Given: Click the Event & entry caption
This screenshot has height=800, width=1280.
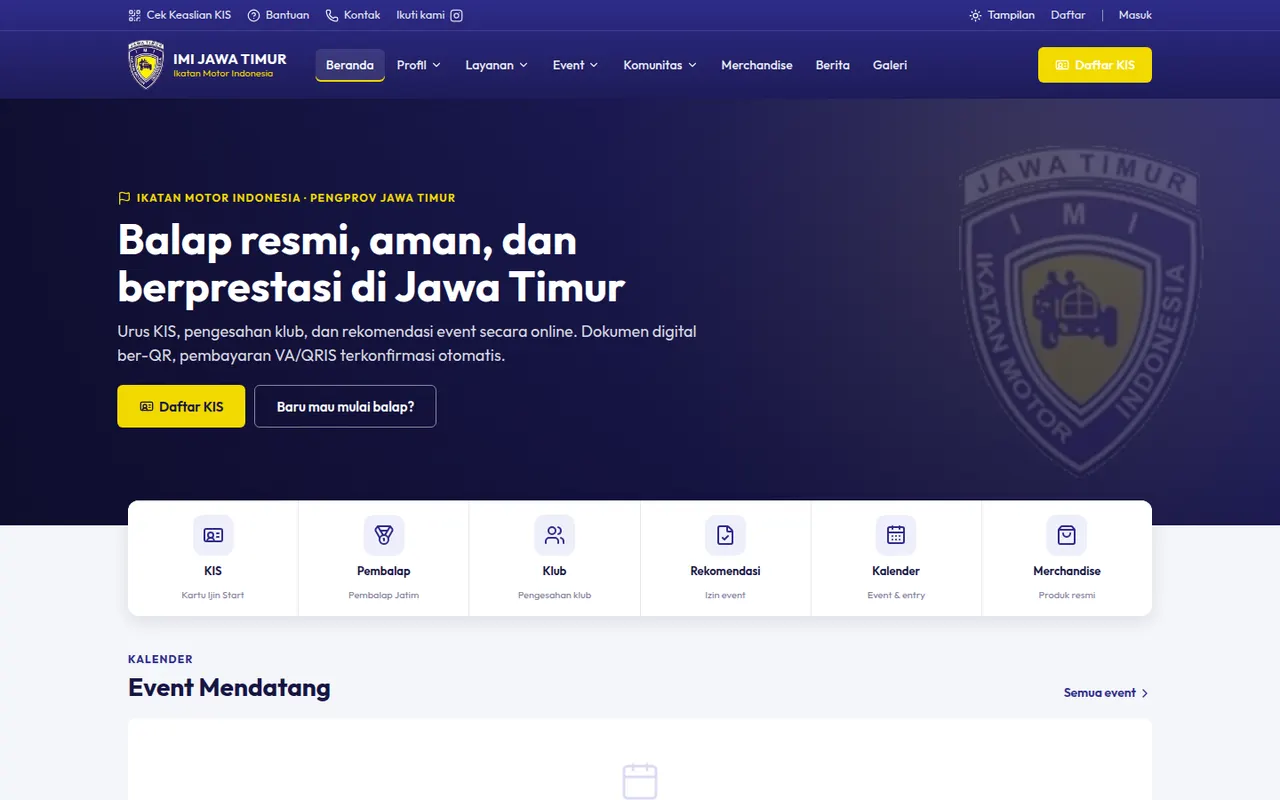Looking at the screenshot, I should [x=896, y=595].
